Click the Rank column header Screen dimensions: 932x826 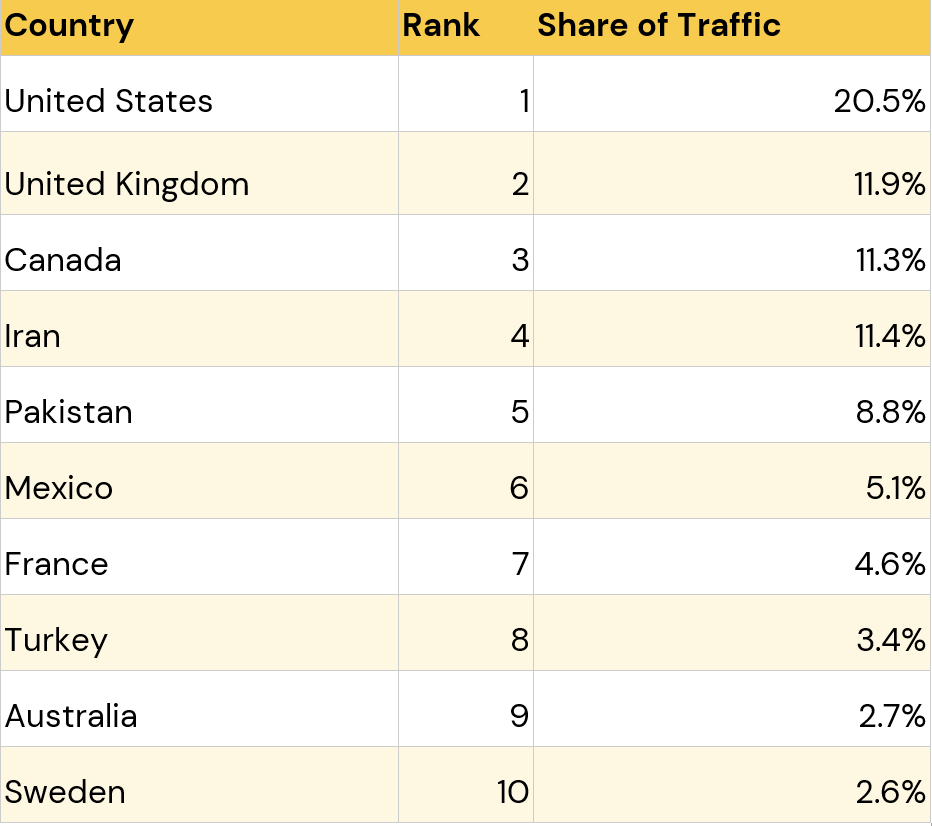[441, 26]
